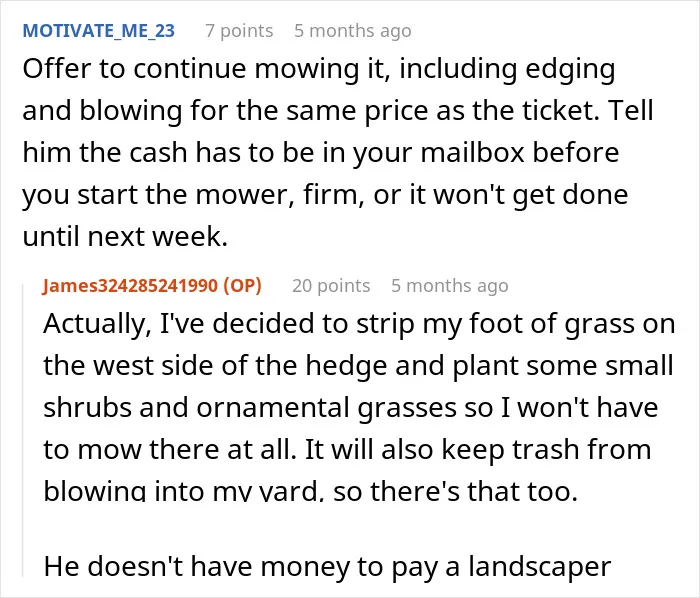Click the text "until next week."
The height and width of the screenshot is (598, 700).
(x=125, y=237)
